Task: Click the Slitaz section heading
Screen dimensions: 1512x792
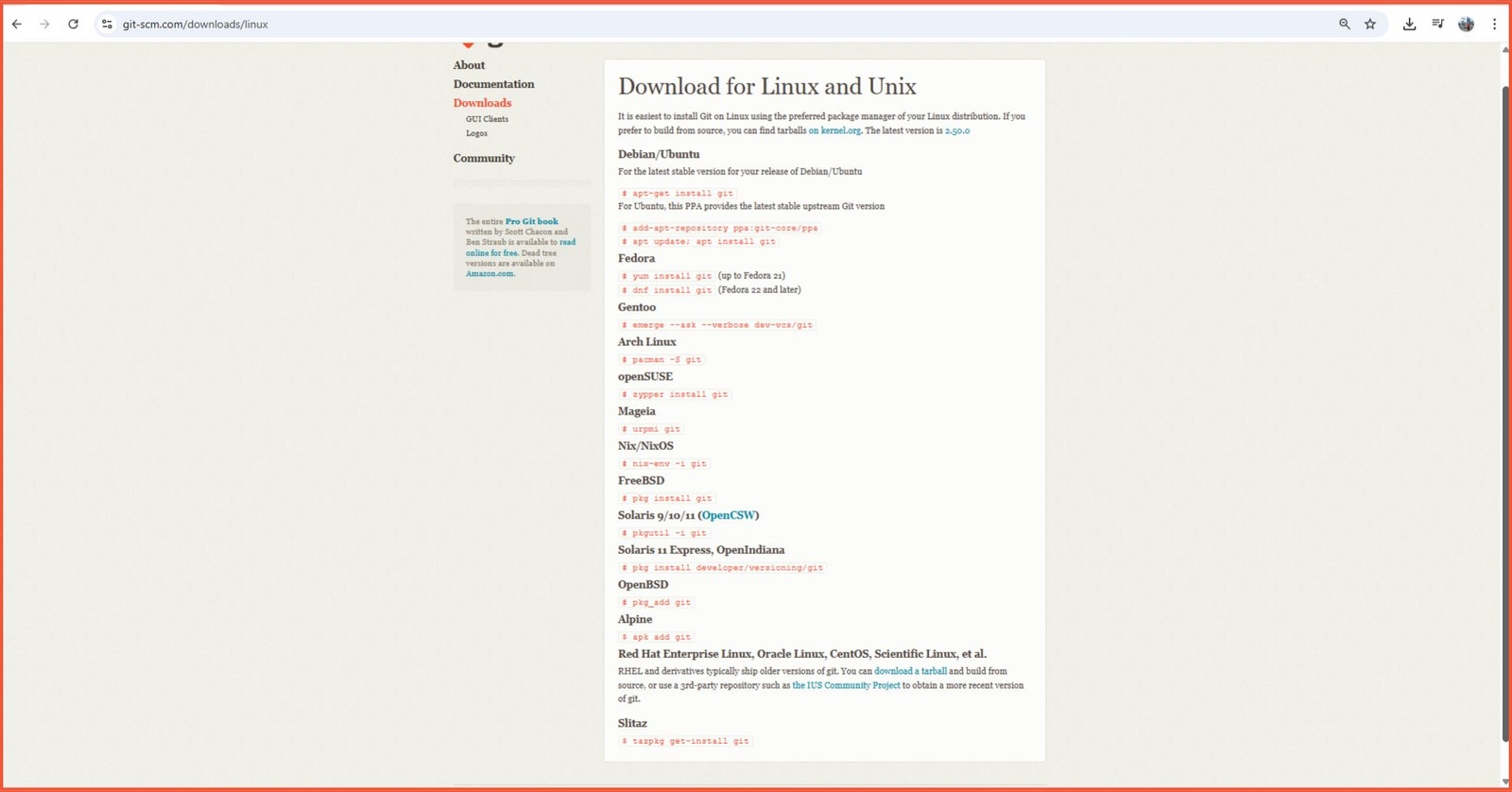Action: [632, 723]
